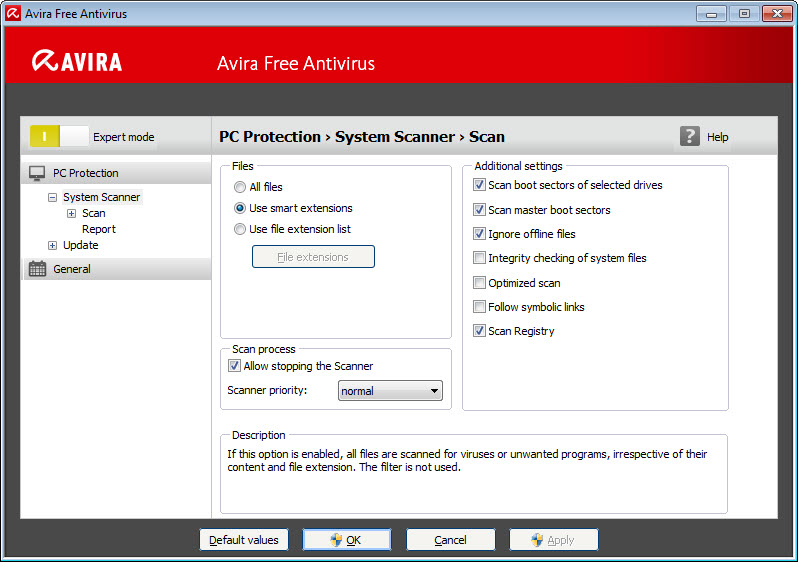This screenshot has width=798, height=562.
Task: Click the Help question mark icon
Action: (690, 136)
